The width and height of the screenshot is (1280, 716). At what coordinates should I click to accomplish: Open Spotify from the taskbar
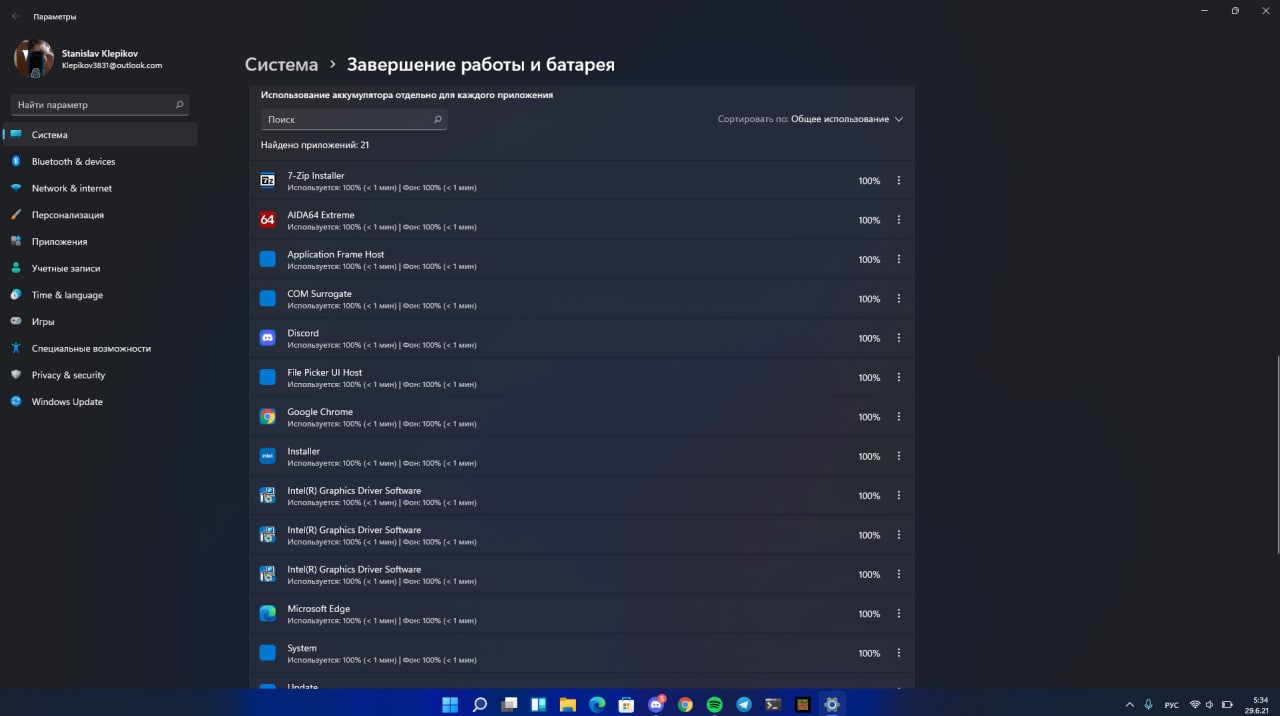[x=714, y=704]
